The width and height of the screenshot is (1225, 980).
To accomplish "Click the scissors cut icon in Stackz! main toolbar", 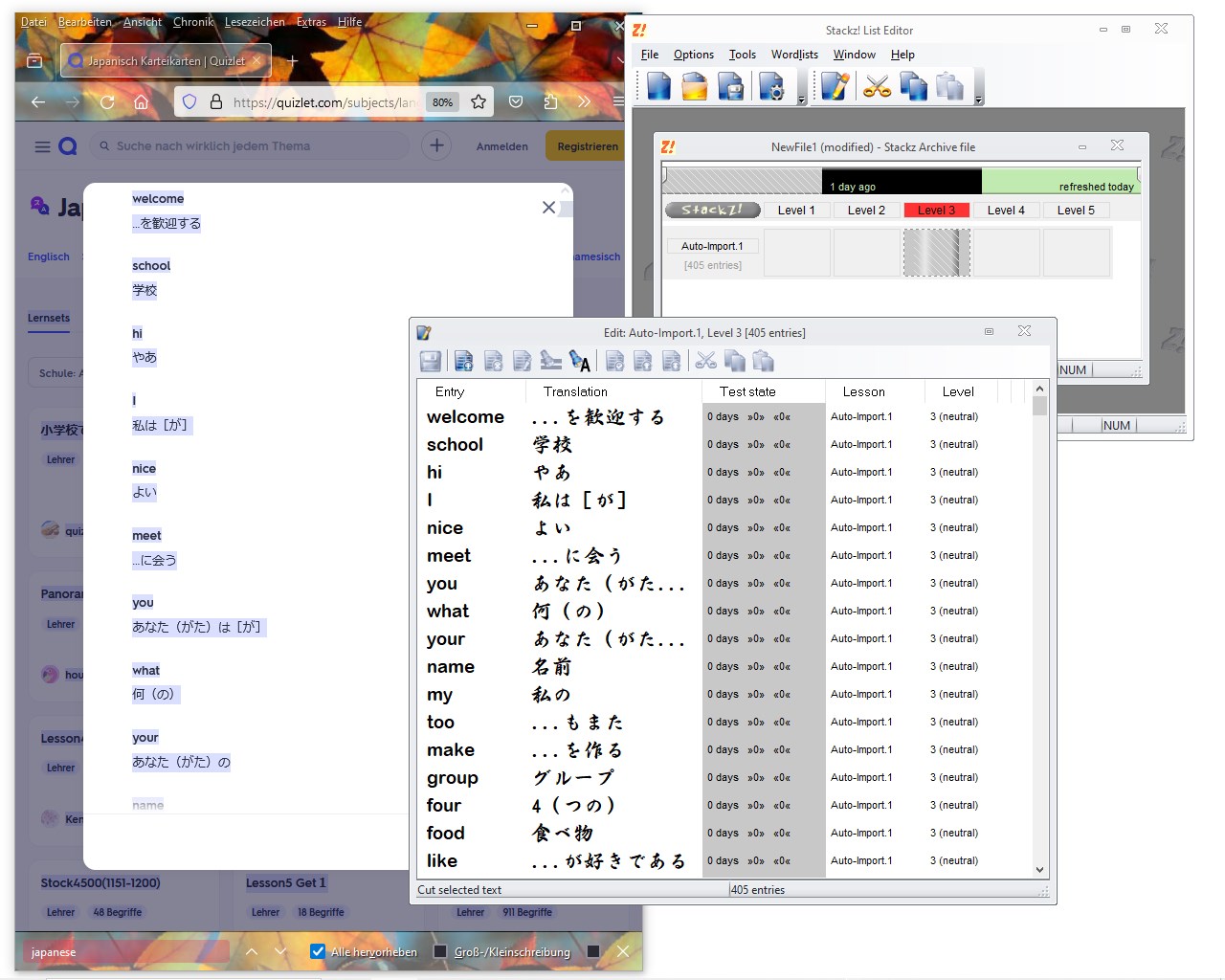I will click(877, 87).
